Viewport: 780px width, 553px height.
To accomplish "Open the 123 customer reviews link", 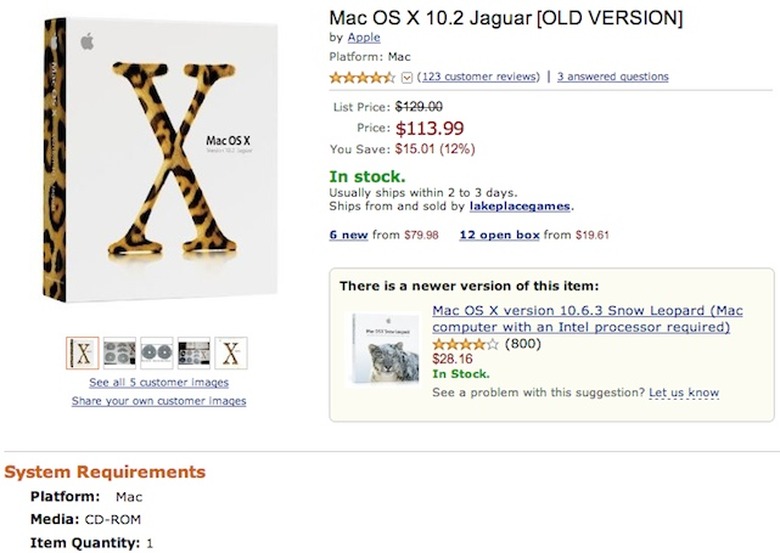I will (479, 77).
